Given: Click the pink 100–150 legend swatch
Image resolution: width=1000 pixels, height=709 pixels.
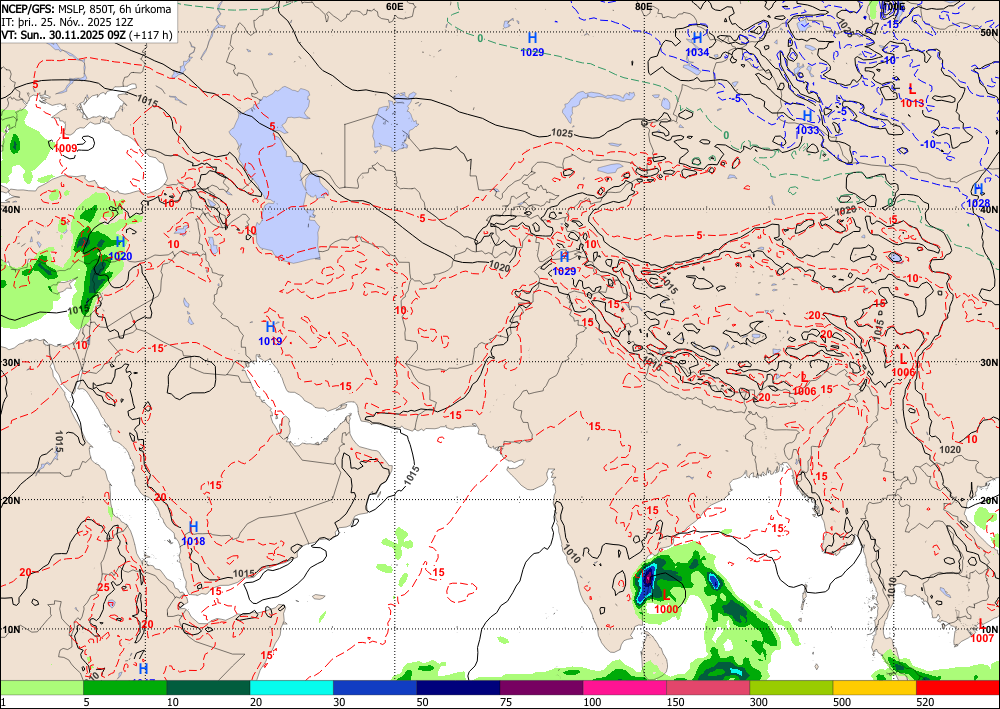Looking at the screenshot, I should click(x=625, y=687).
